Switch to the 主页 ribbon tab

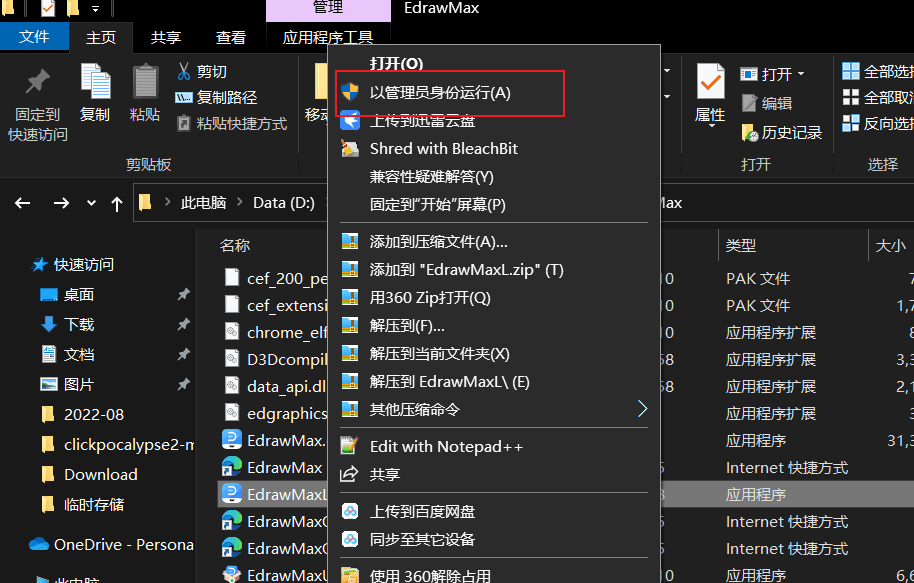(101, 38)
